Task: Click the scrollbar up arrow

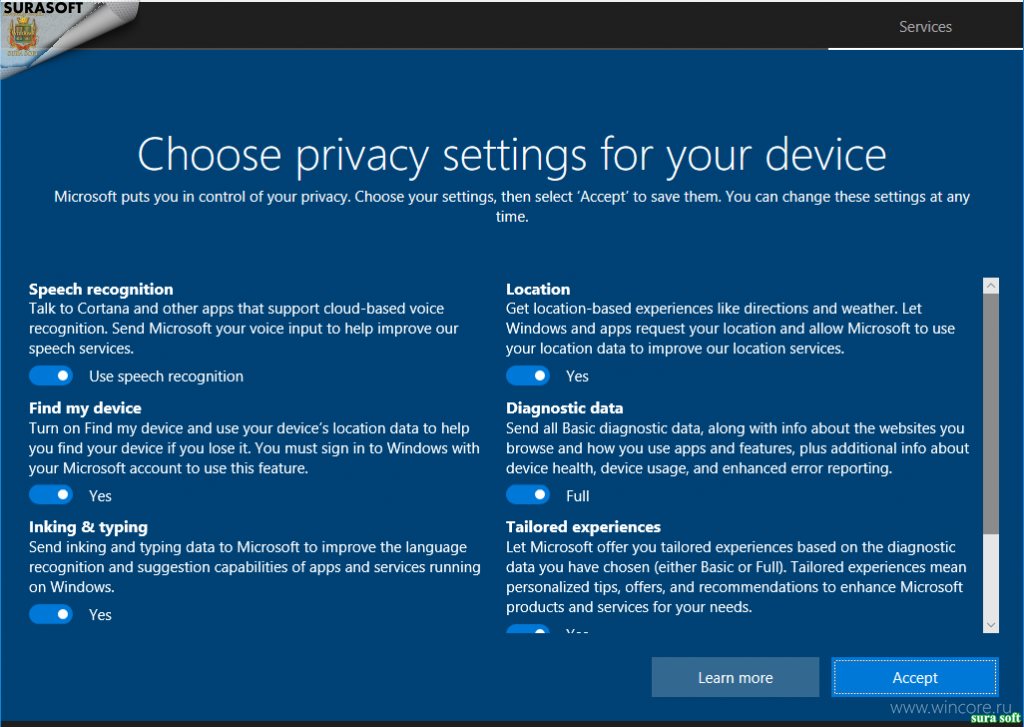Action: pyautogui.click(x=991, y=286)
